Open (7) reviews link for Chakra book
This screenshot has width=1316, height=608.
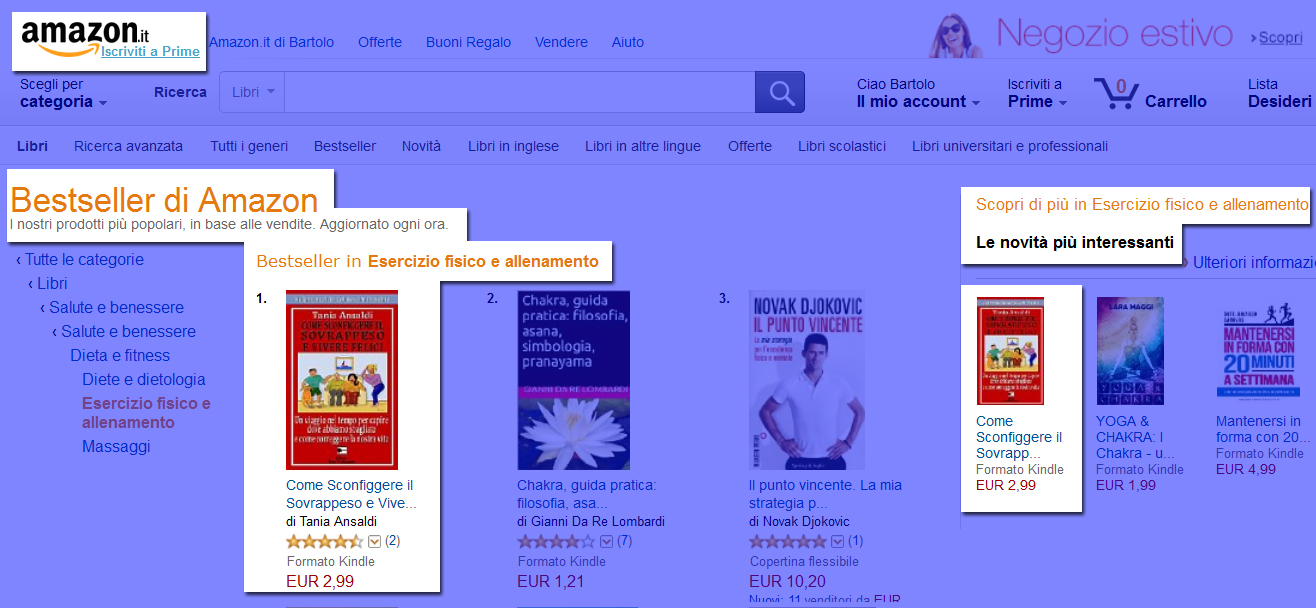click(624, 541)
